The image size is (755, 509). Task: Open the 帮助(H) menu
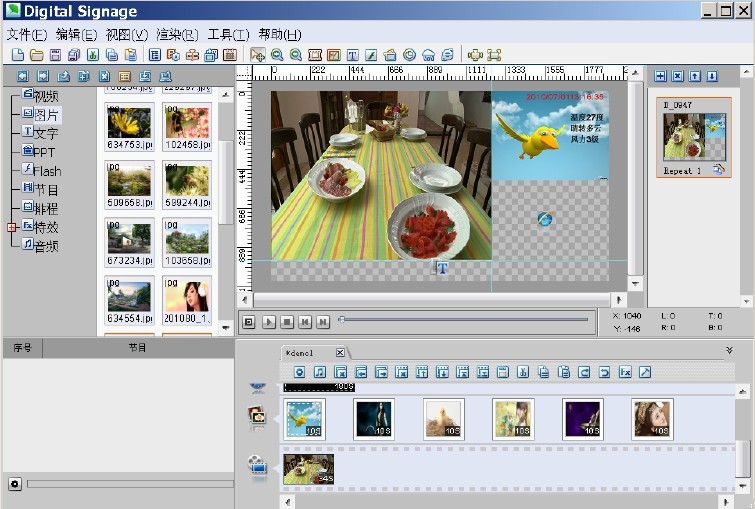tap(280, 34)
